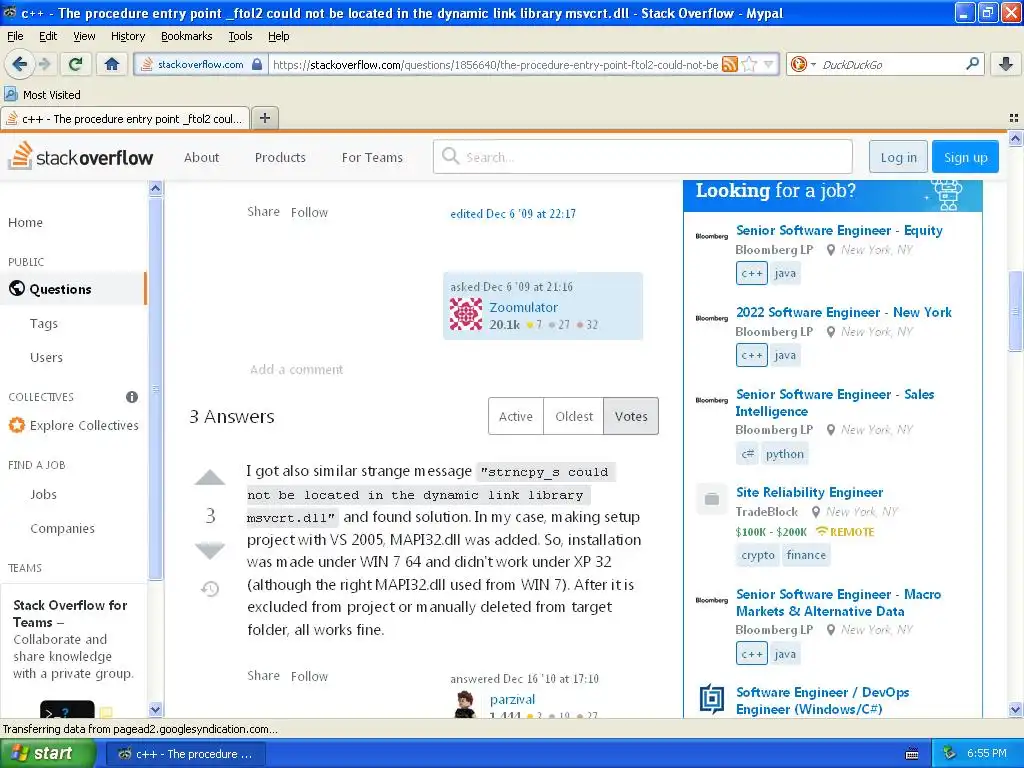Open the About link in header

201,157
